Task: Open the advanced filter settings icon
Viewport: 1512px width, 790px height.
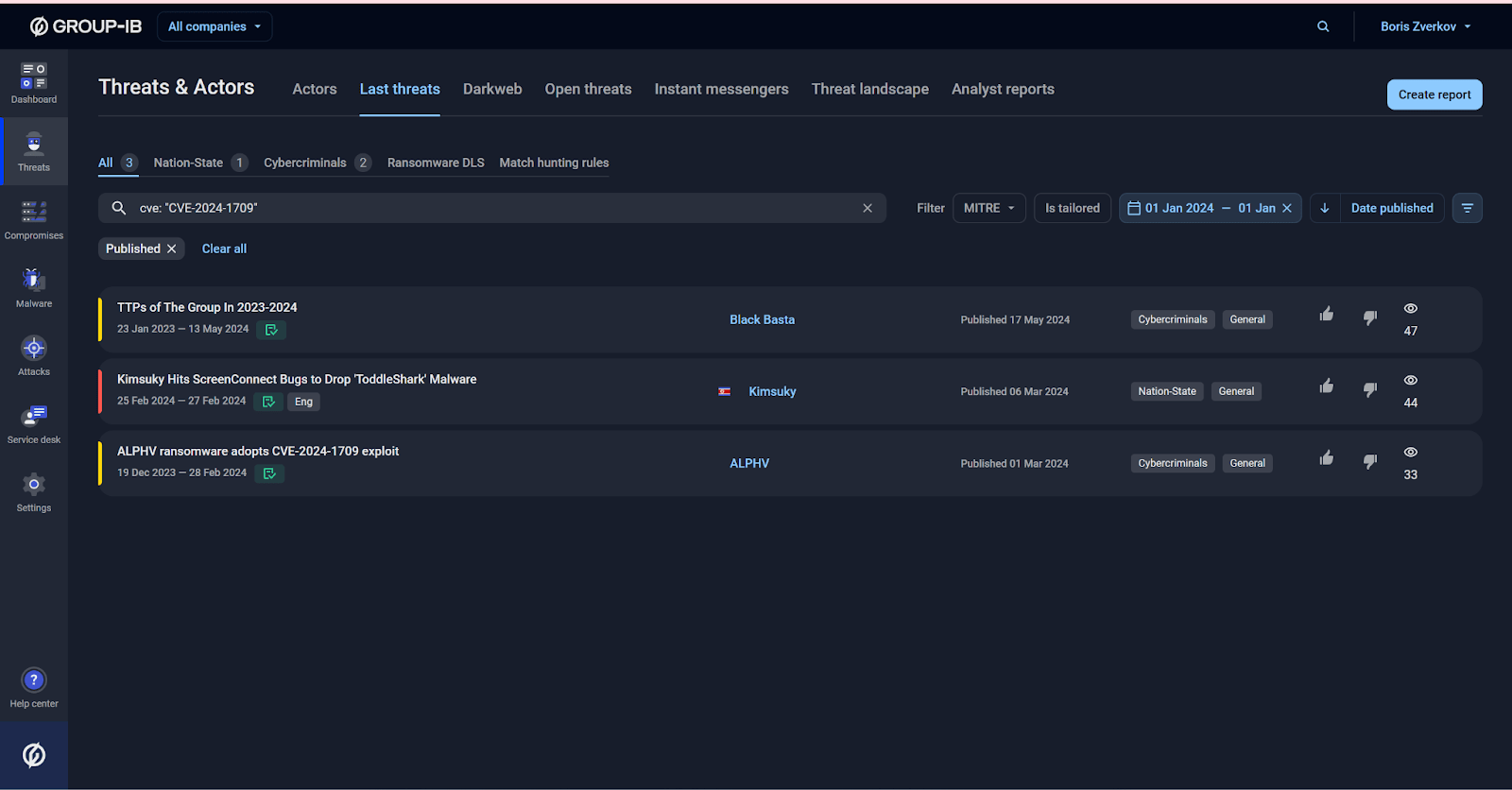Action: [x=1467, y=208]
